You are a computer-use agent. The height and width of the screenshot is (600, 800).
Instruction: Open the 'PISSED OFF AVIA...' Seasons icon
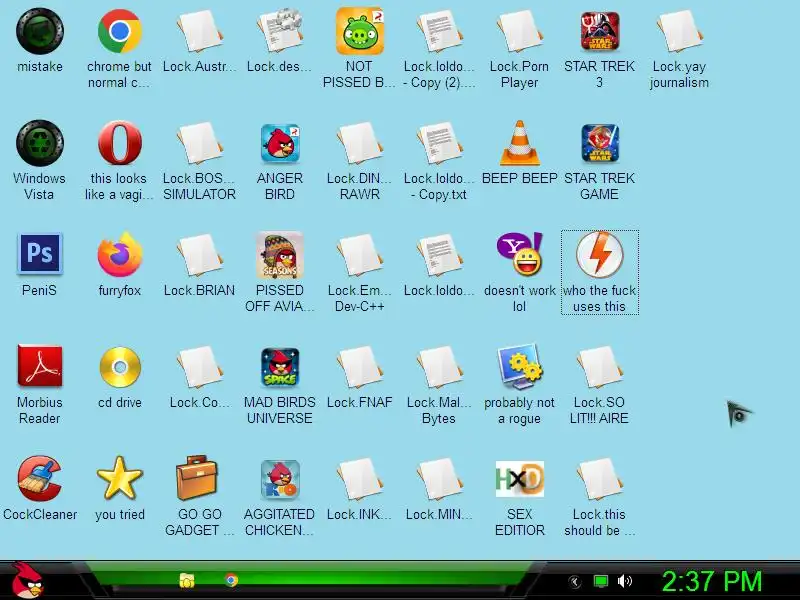[x=280, y=255]
